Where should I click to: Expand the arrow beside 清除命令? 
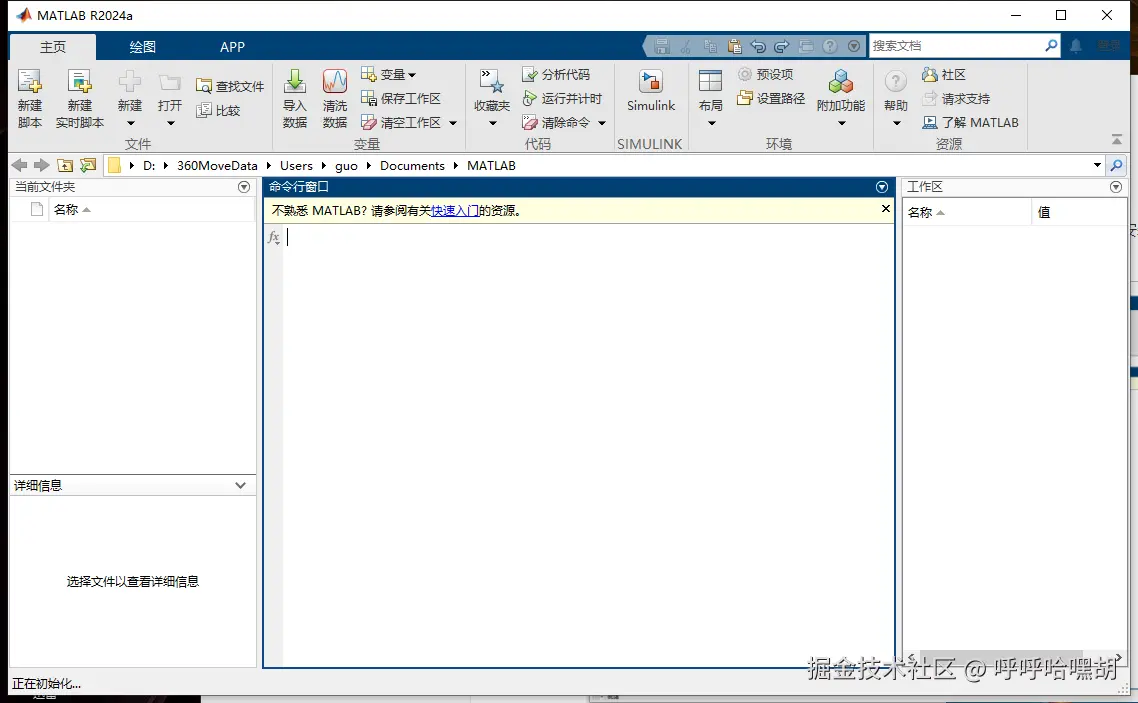602,123
